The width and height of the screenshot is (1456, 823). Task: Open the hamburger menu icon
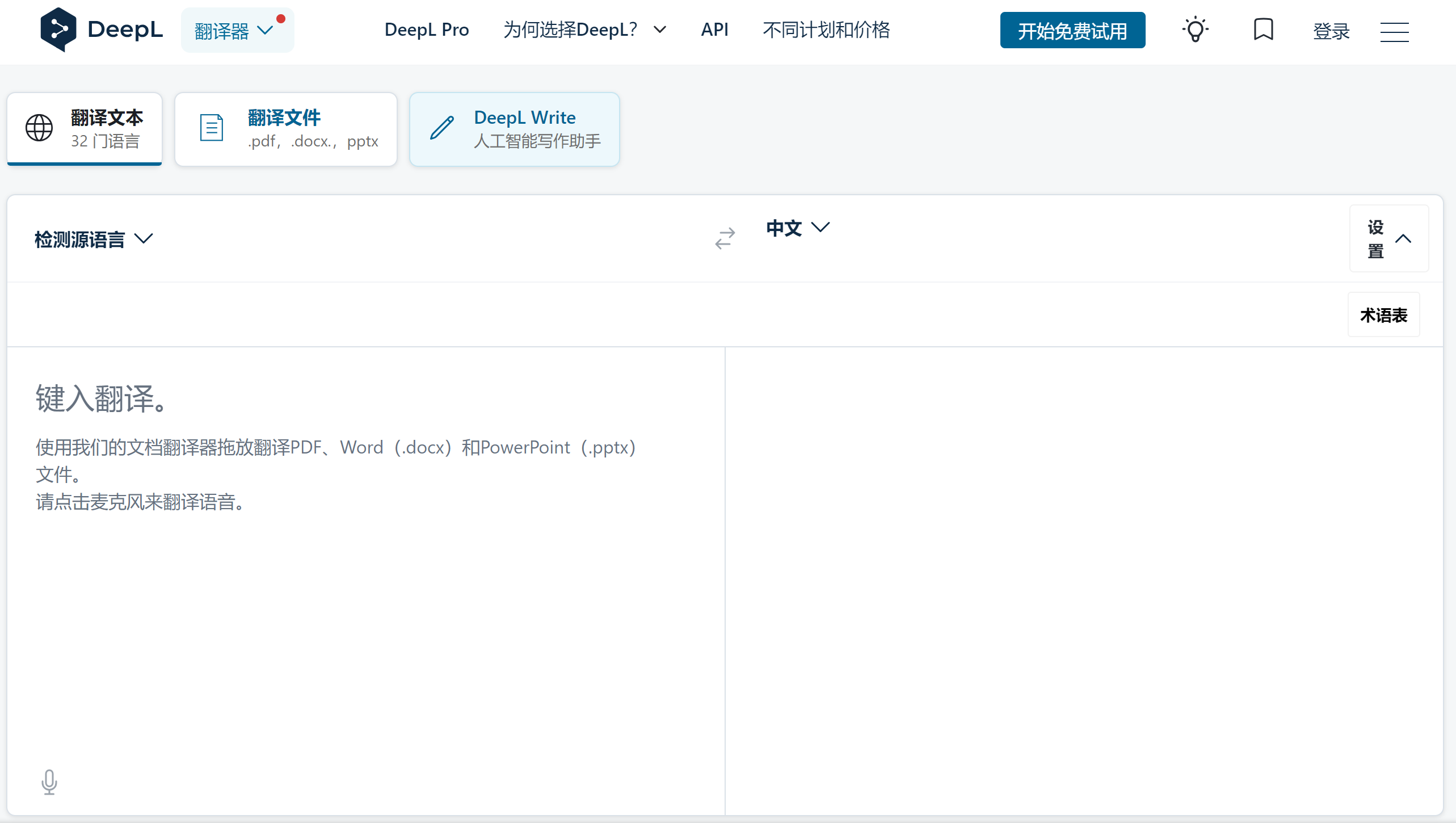[x=1394, y=32]
